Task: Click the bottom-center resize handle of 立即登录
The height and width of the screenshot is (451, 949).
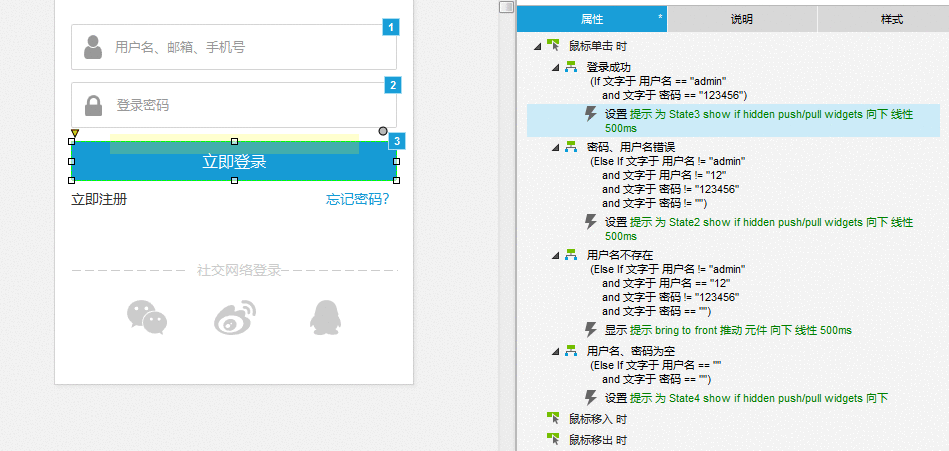Action: click(234, 180)
